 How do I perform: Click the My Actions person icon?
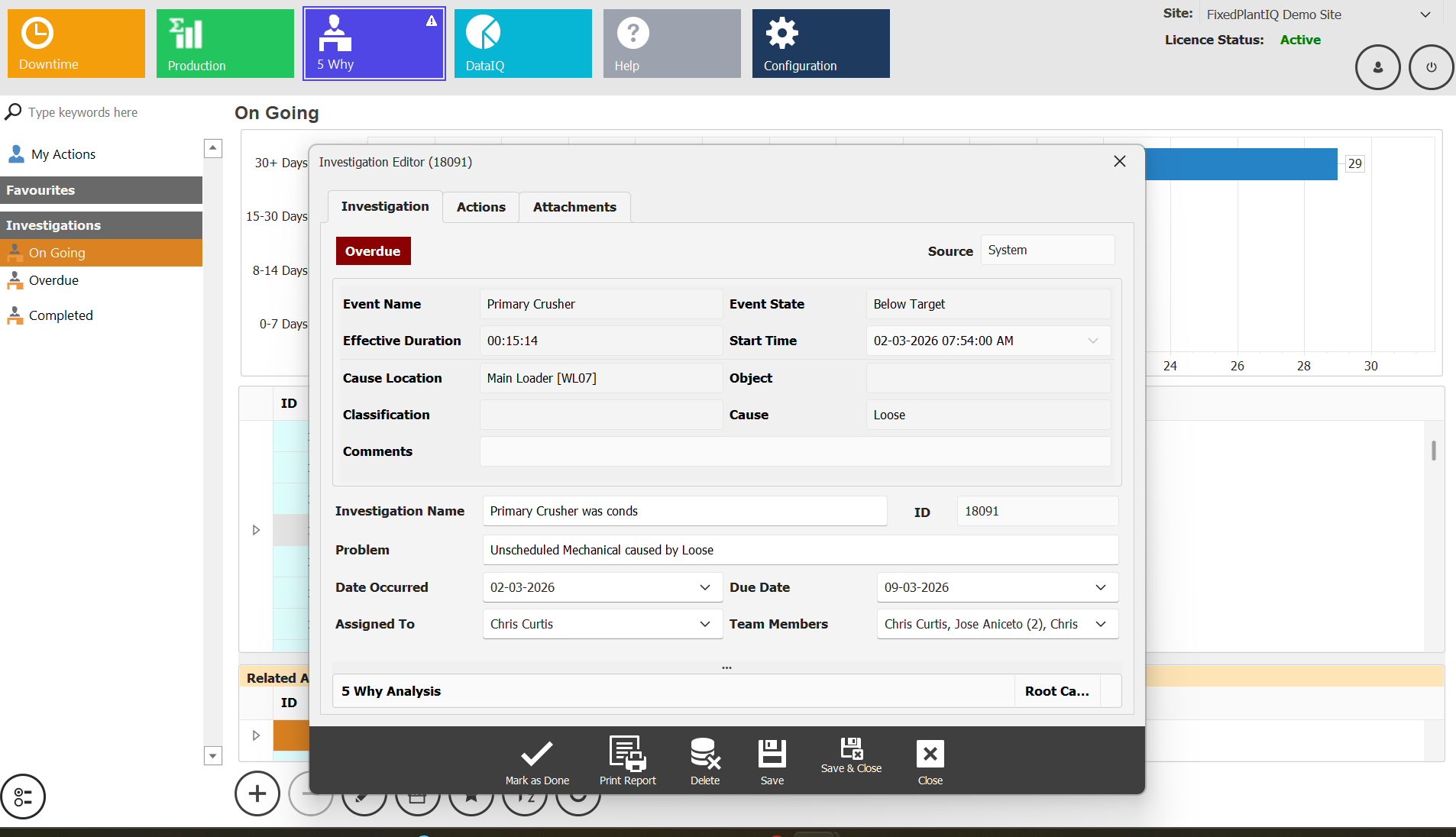point(16,154)
